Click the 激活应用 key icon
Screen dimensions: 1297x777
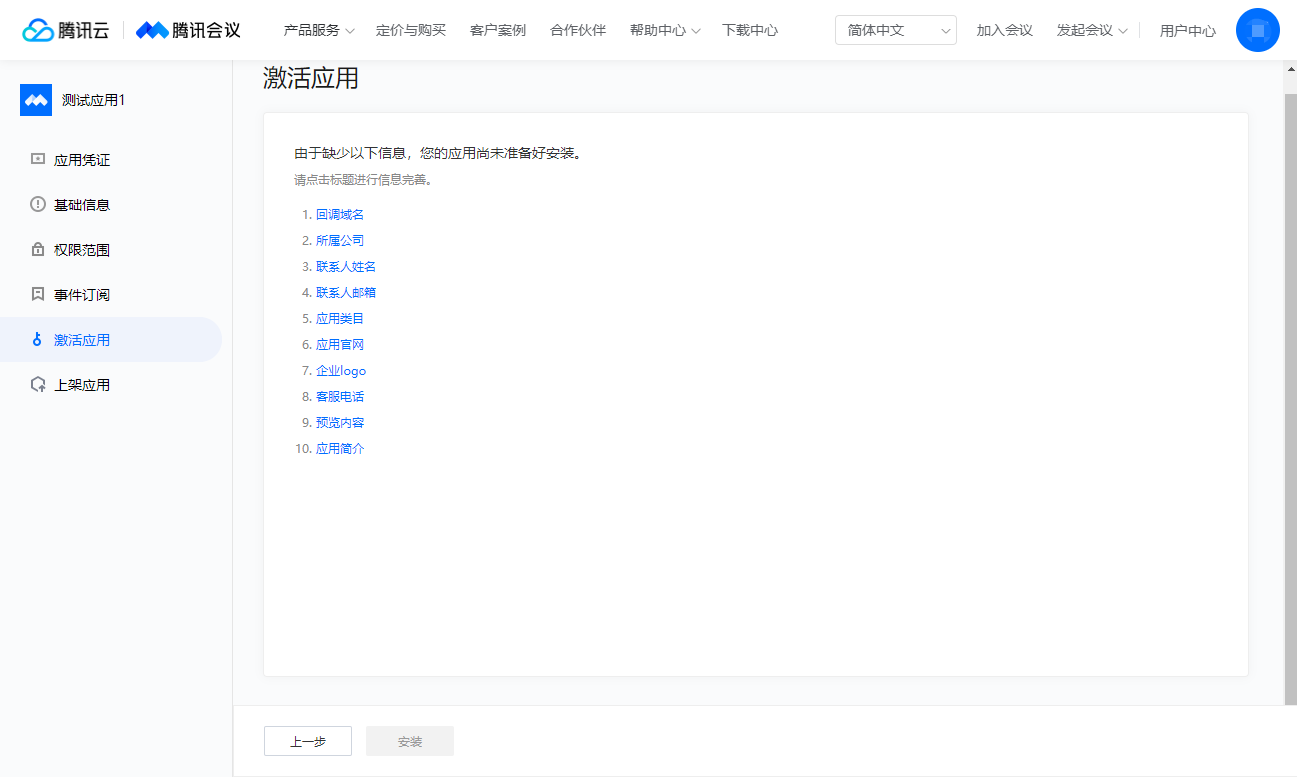click(x=38, y=339)
